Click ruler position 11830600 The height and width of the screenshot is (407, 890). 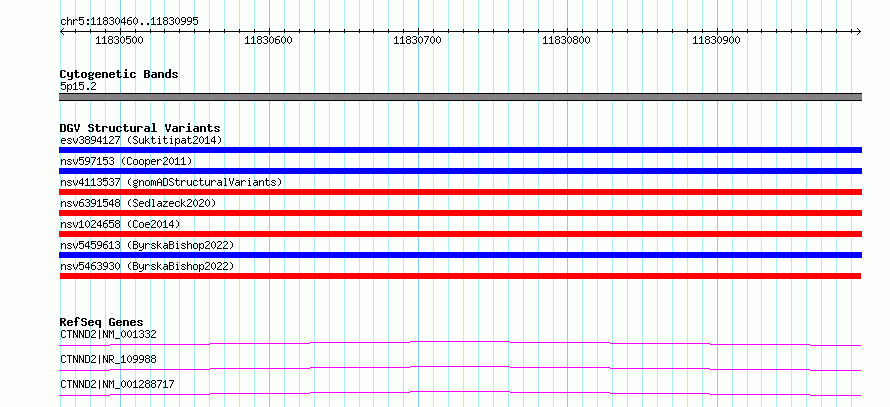(268, 40)
